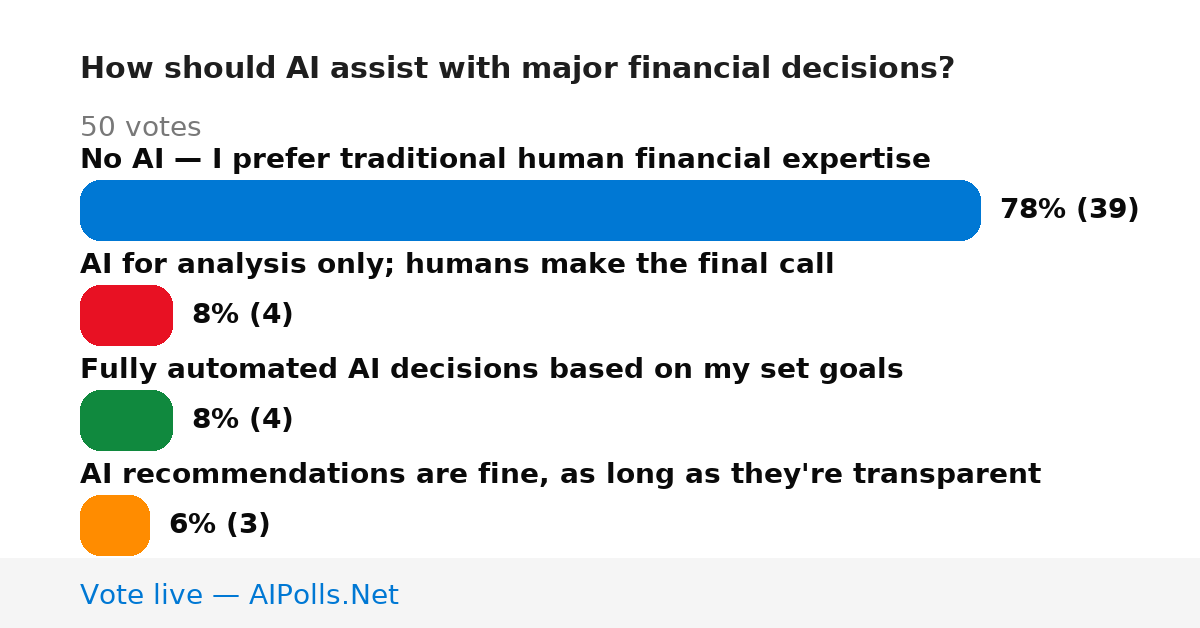Click the 6% (3) result label
The height and width of the screenshot is (628, 1200).
[219, 525]
